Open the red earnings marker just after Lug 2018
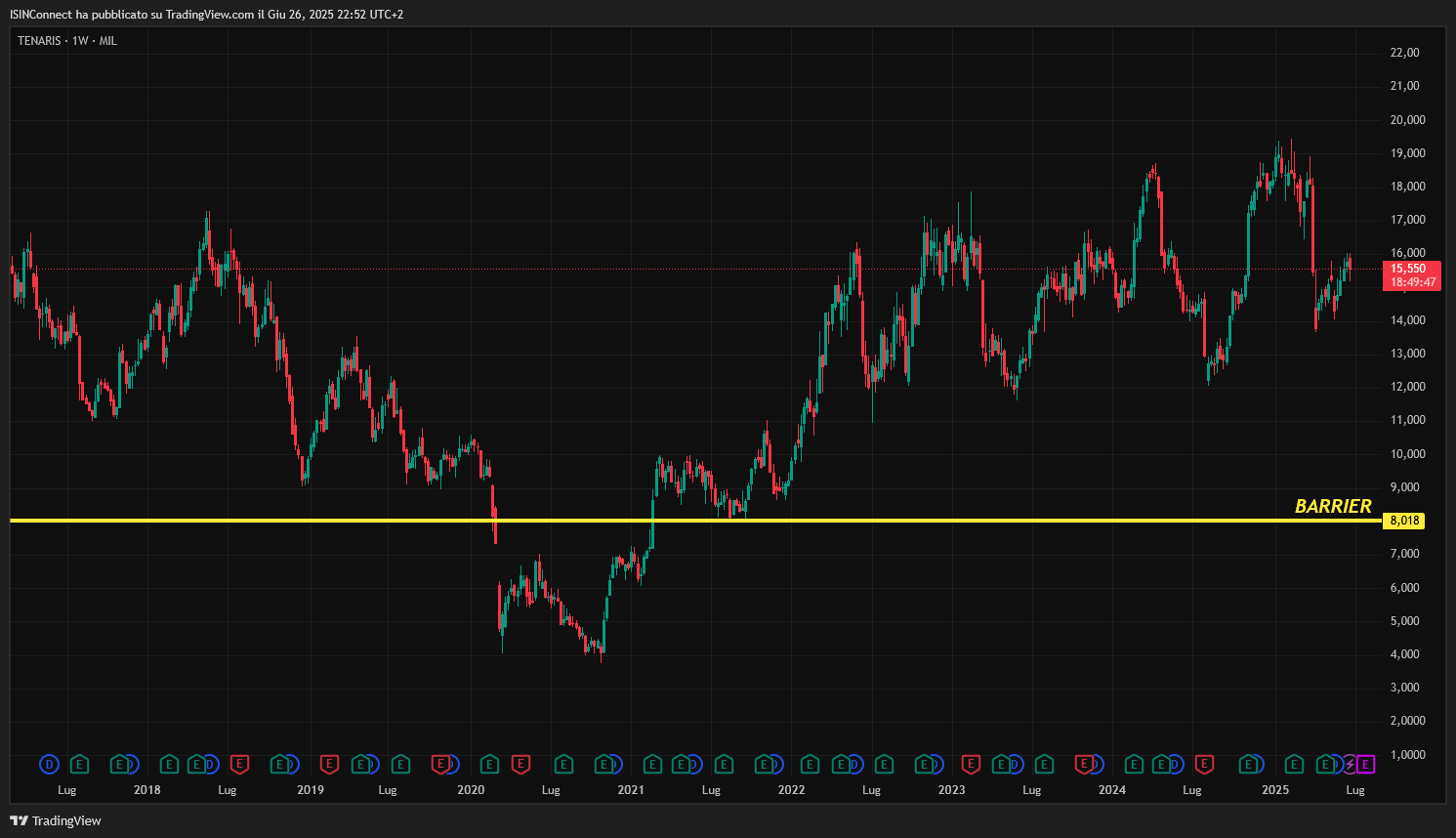This screenshot has width=1456, height=838. pos(239,765)
